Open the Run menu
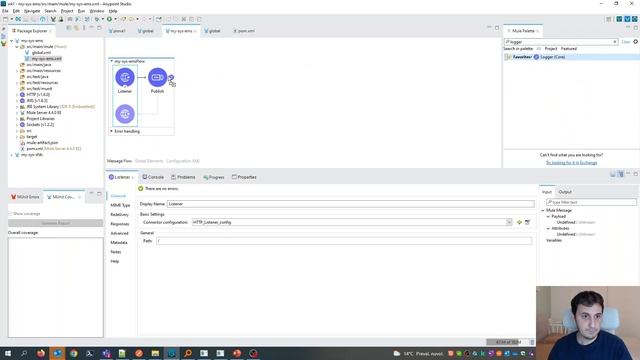The image size is (640, 360). click(82, 11)
